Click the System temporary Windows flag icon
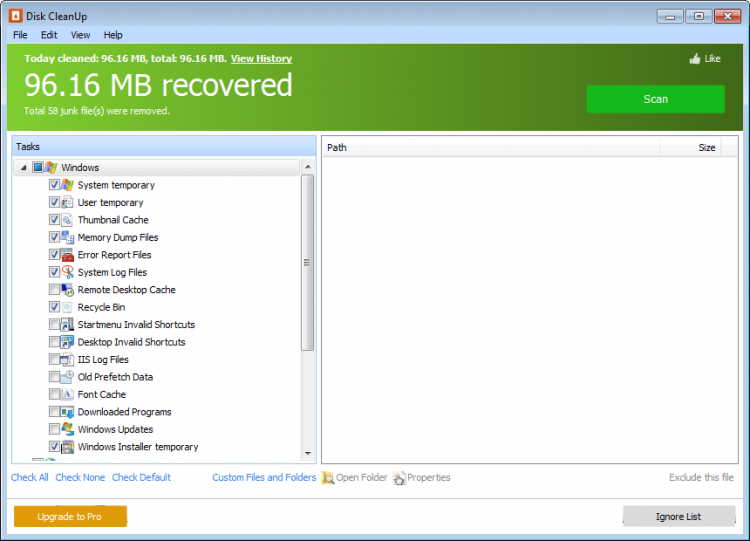 point(67,185)
